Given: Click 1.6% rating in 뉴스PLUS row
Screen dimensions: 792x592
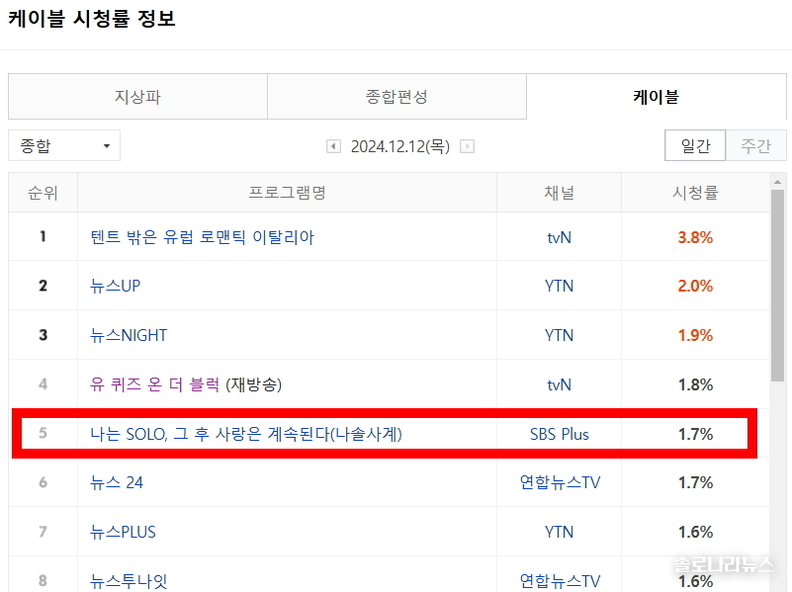Looking at the screenshot, I should click(x=696, y=532).
